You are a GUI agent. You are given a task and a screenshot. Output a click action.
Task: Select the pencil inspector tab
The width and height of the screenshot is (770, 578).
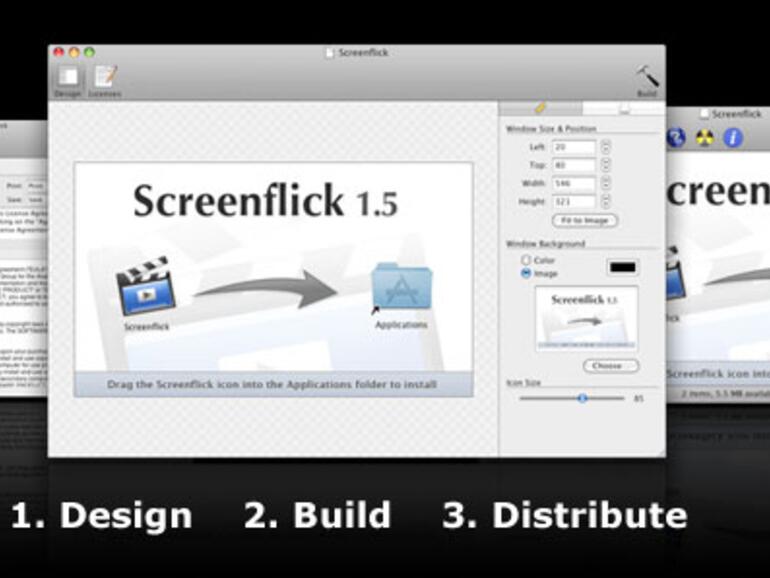540,108
